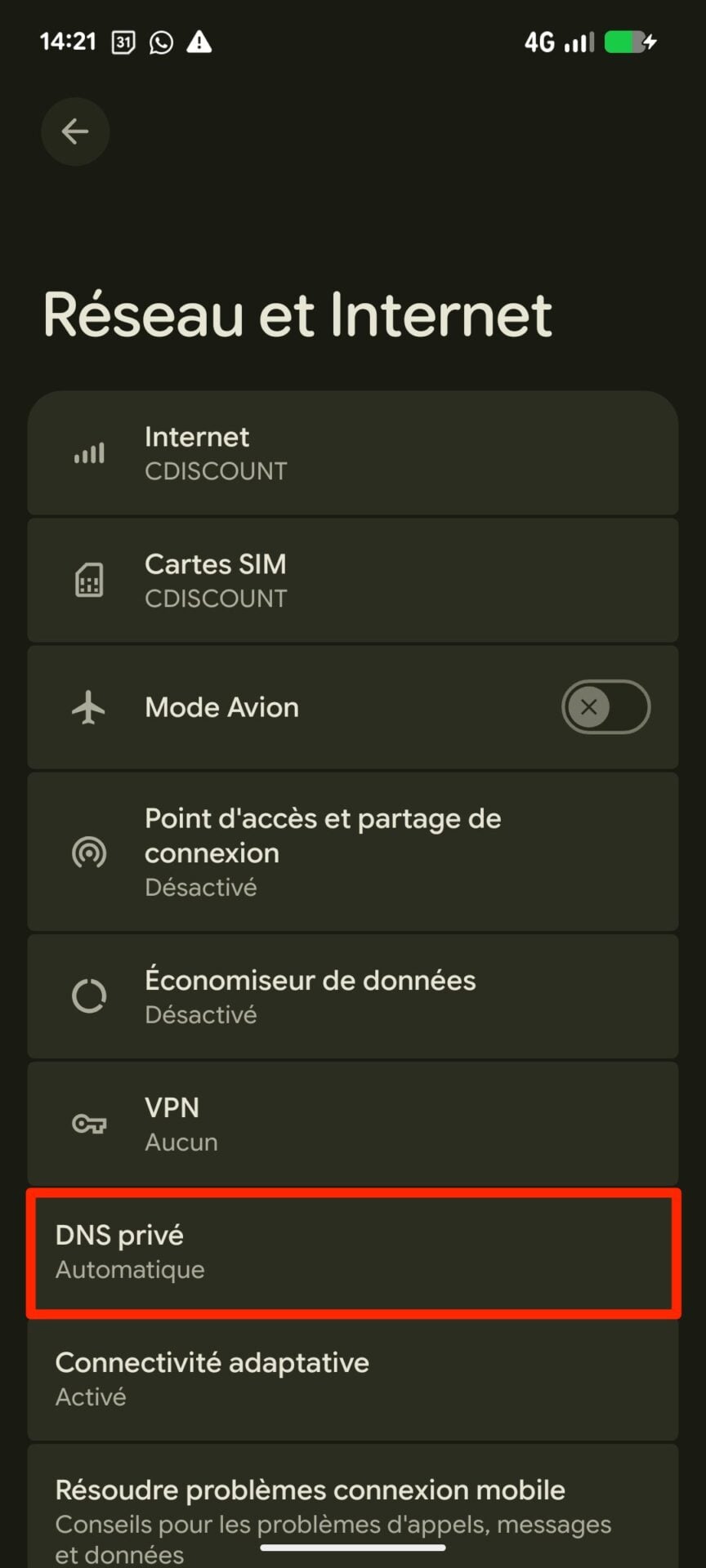Tap the data saver circle icon

pyautogui.click(x=89, y=996)
